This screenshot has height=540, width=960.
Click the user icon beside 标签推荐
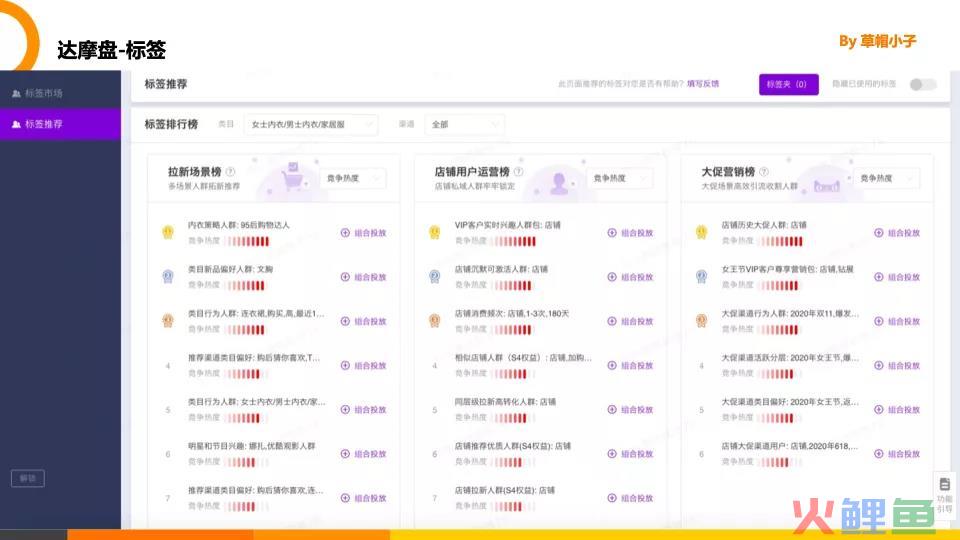pyautogui.click(x=17, y=124)
